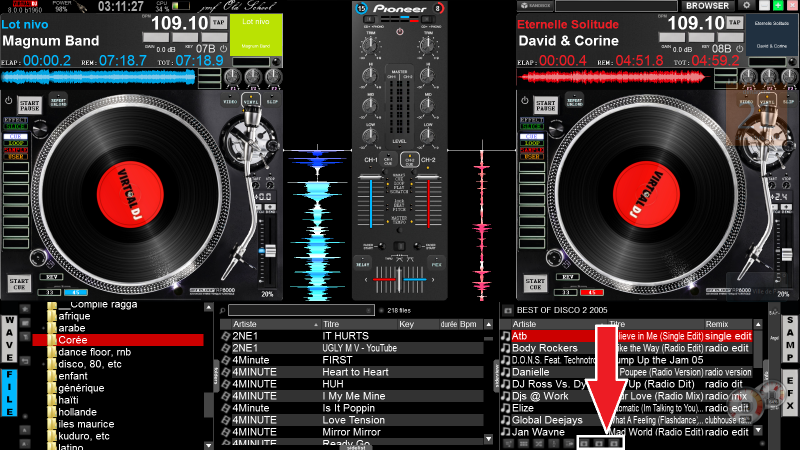Click note icon of 2NE1 IT HURTS row
Viewport: 800px width, 450px height.
[226, 336]
